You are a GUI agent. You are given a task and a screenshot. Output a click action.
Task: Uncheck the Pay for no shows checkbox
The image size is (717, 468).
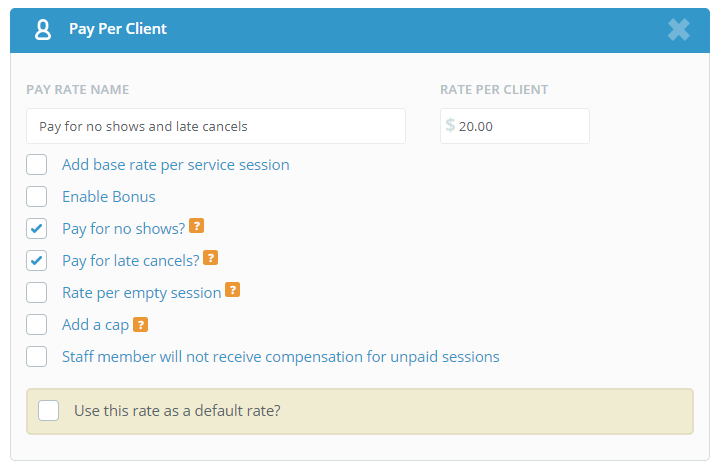coord(37,229)
